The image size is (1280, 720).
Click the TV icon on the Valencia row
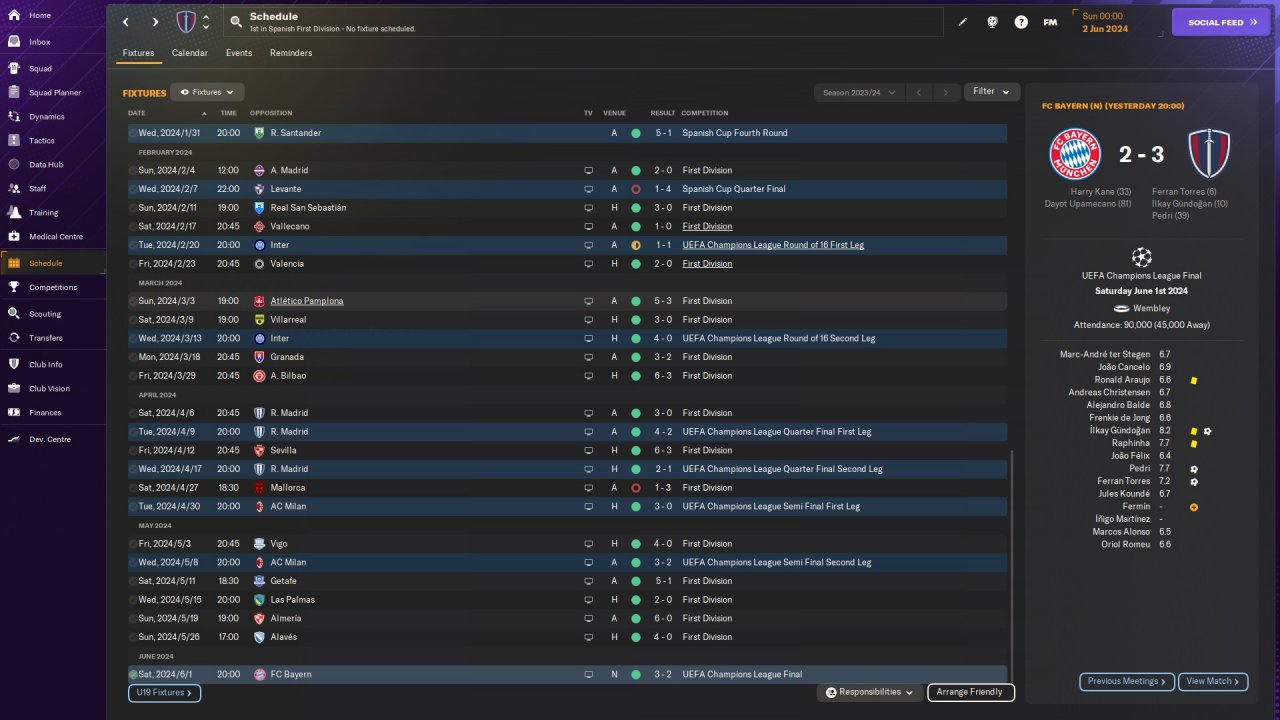[589, 264]
